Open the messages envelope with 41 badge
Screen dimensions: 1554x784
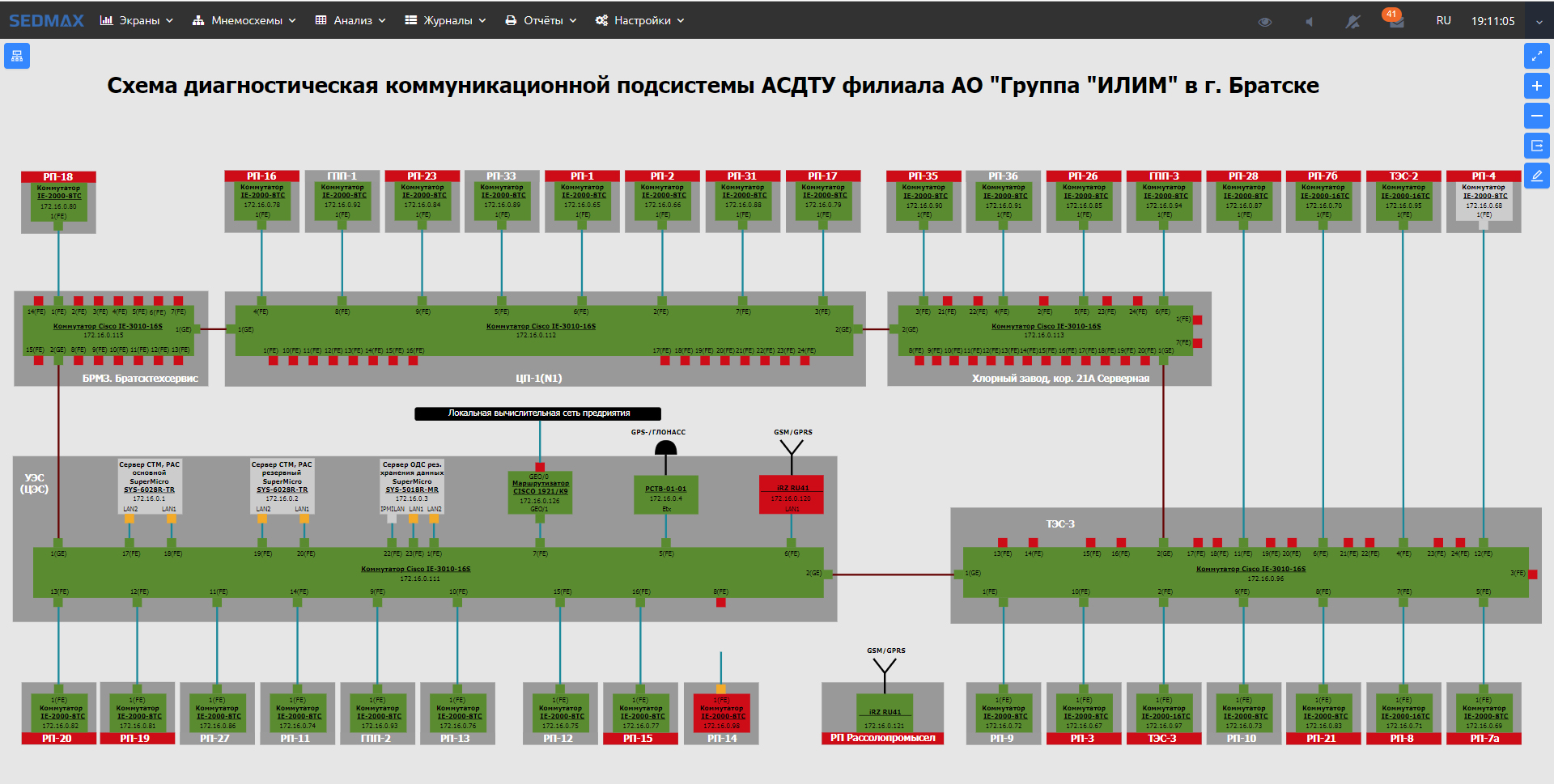coord(1396,21)
